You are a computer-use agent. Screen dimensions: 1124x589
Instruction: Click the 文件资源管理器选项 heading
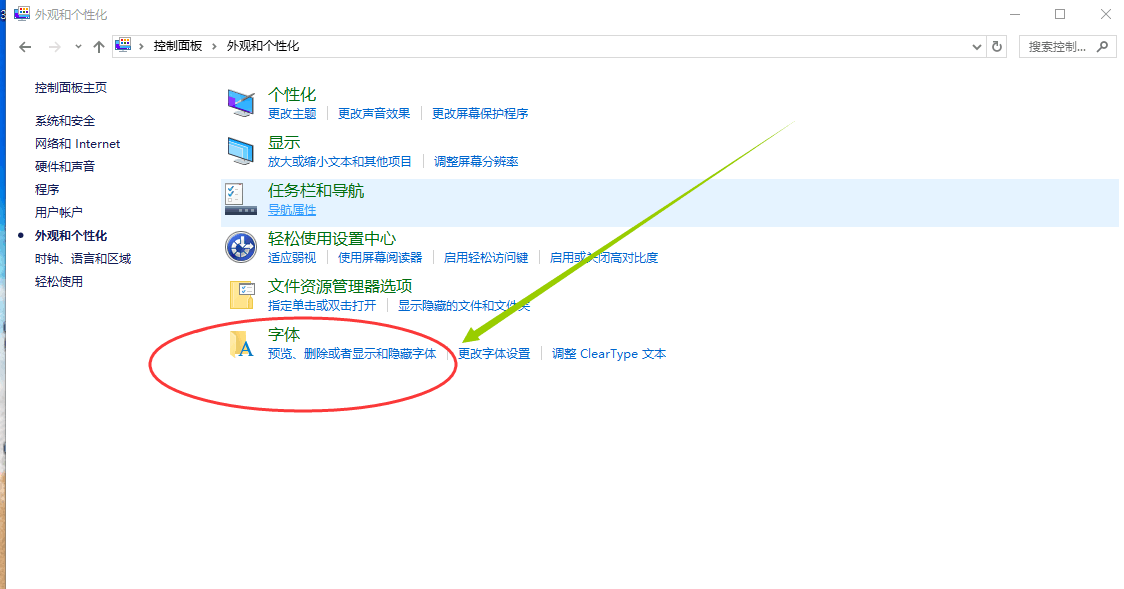point(340,287)
